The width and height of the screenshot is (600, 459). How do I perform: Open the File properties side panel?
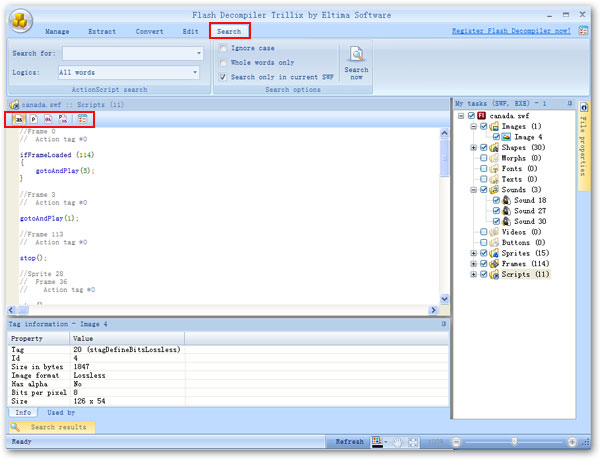click(584, 145)
